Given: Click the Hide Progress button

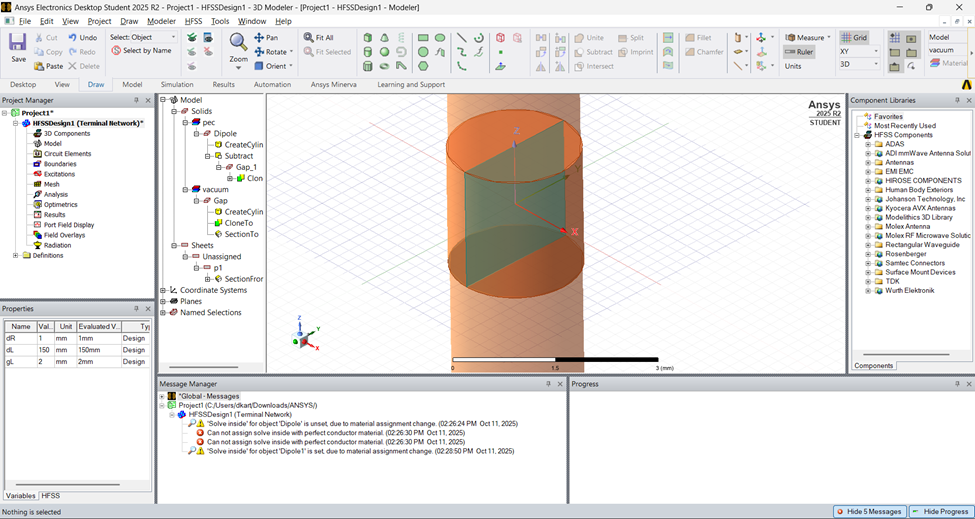Looking at the screenshot, I should [940, 511].
